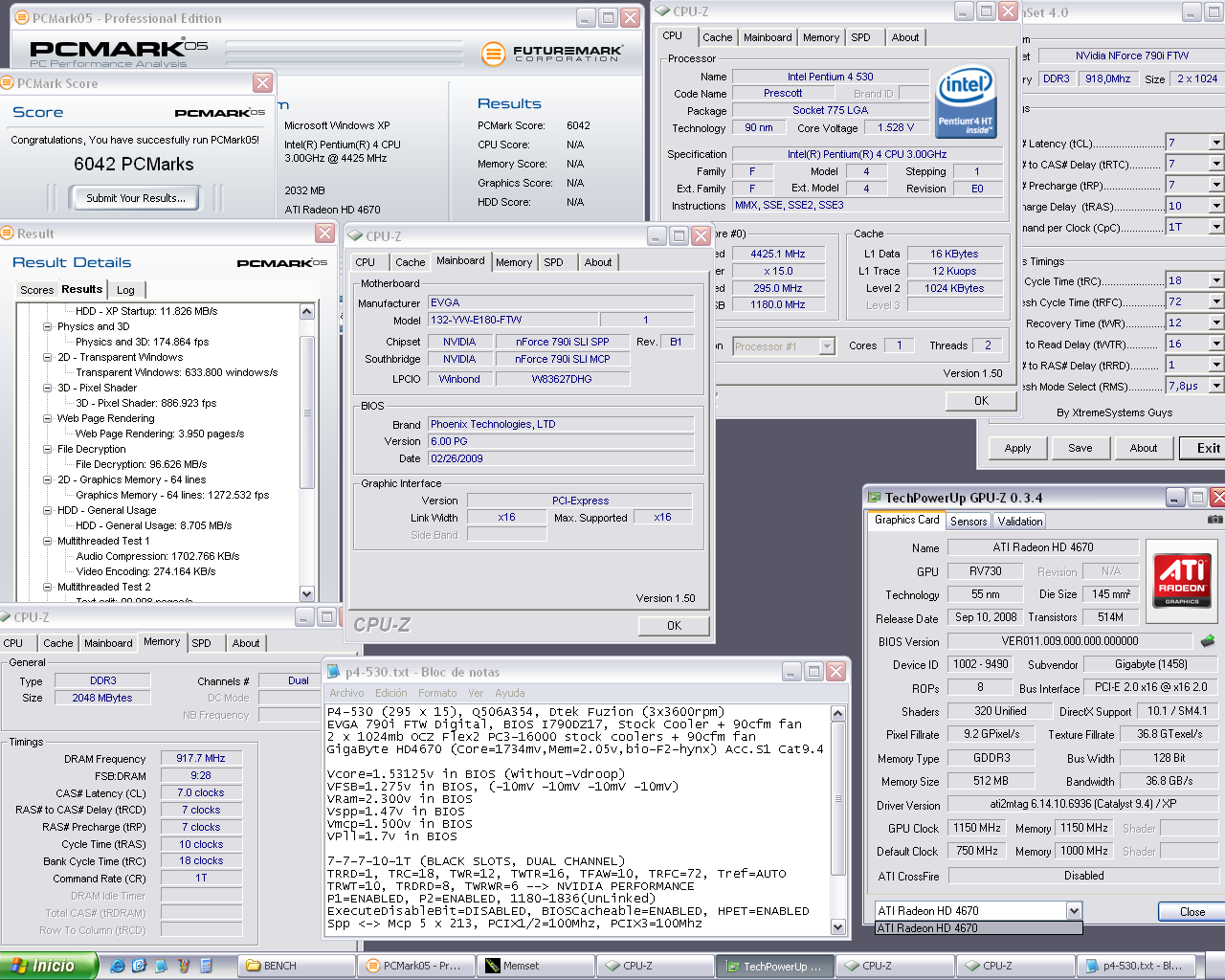
Task: Open the Precharge (tRP) dropdown
Action: tap(1216, 185)
